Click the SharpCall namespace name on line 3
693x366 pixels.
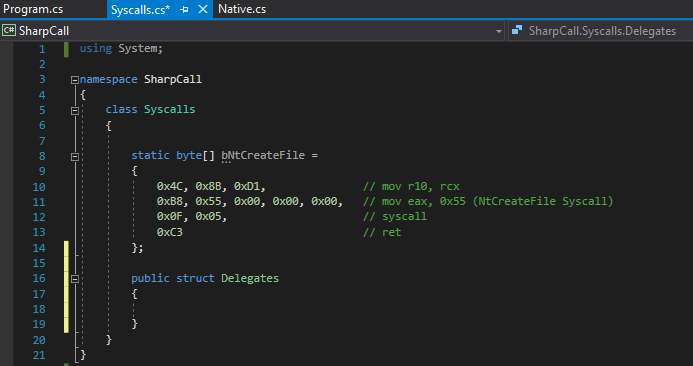click(173, 79)
